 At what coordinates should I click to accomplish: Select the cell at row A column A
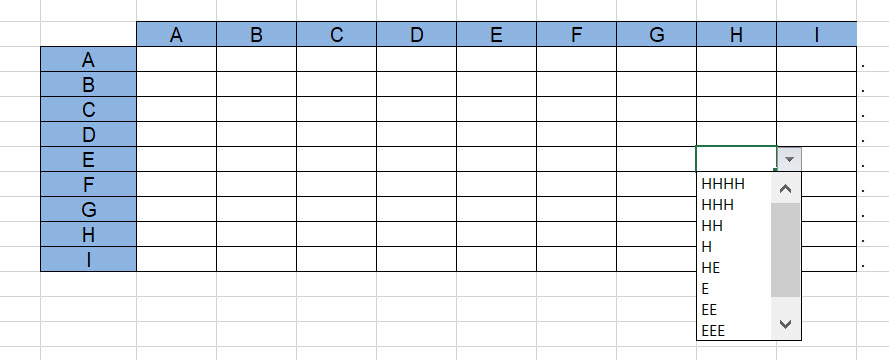click(176, 59)
